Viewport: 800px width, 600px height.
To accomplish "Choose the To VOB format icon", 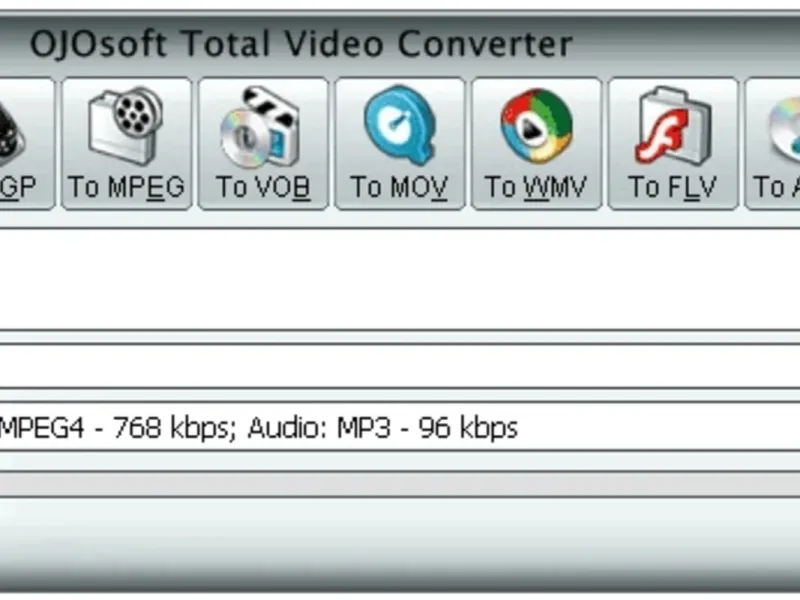I will point(263,143).
